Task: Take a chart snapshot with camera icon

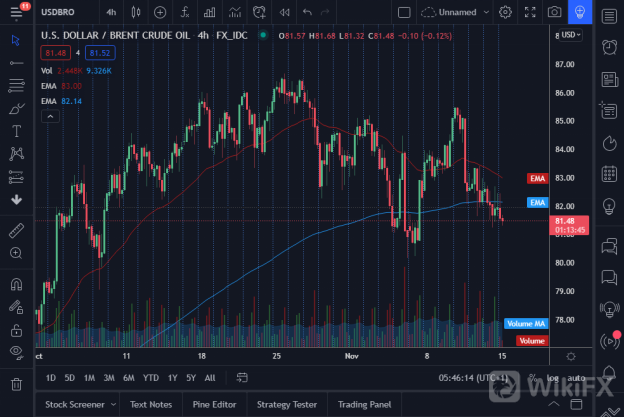Action: coord(555,12)
